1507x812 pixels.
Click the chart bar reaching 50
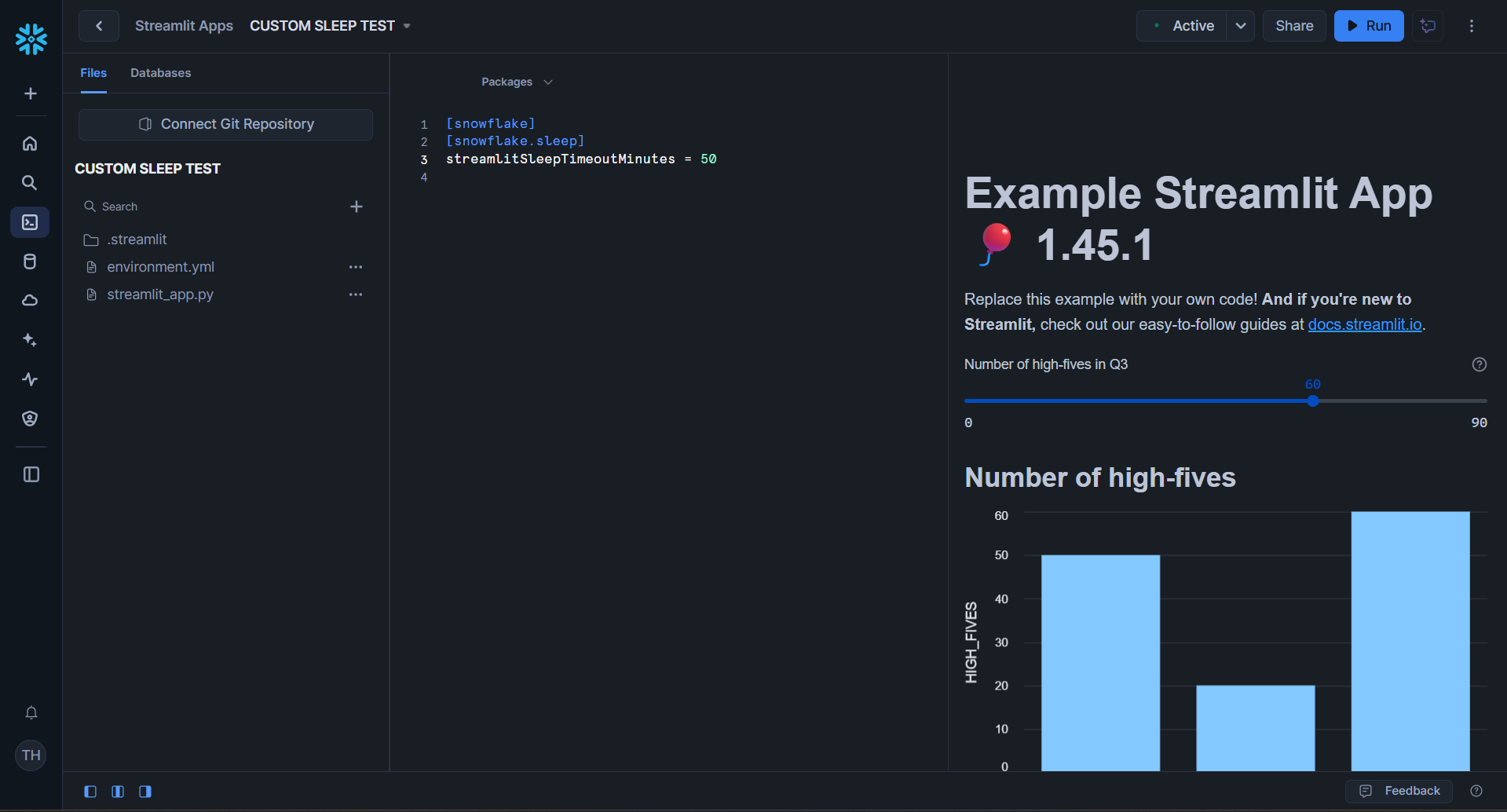[1100, 663]
